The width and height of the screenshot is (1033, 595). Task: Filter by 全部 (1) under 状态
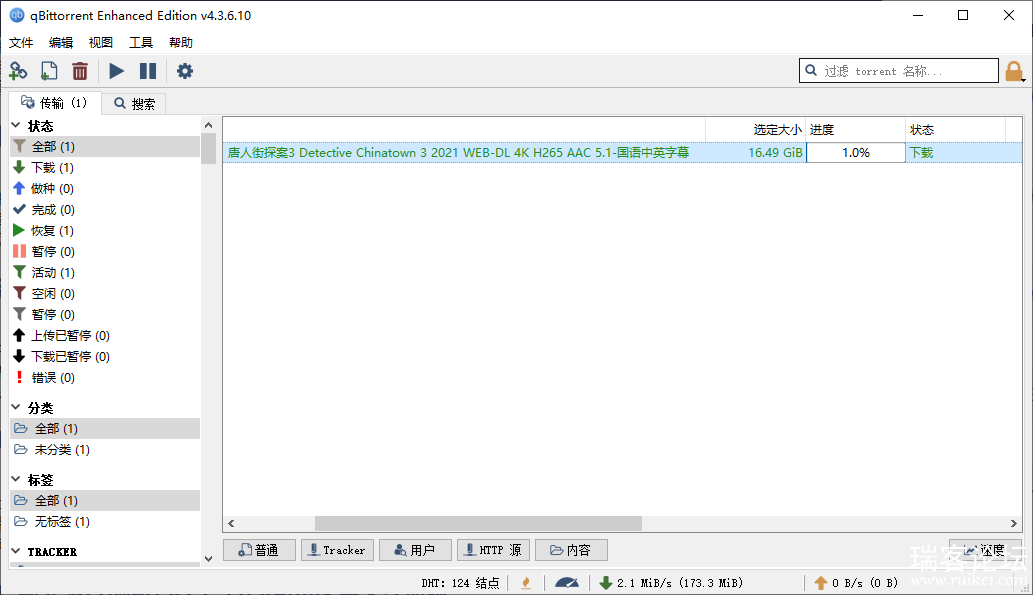[x=105, y=146]
